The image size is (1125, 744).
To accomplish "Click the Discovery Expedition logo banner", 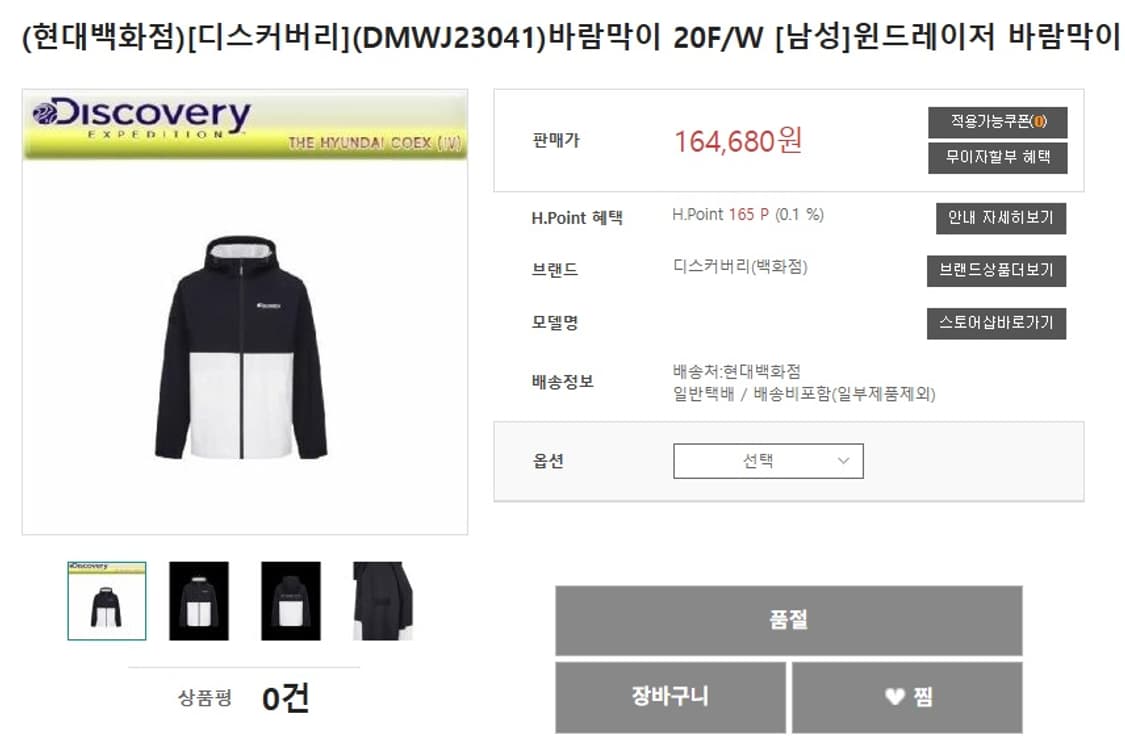I will (245, 125).
